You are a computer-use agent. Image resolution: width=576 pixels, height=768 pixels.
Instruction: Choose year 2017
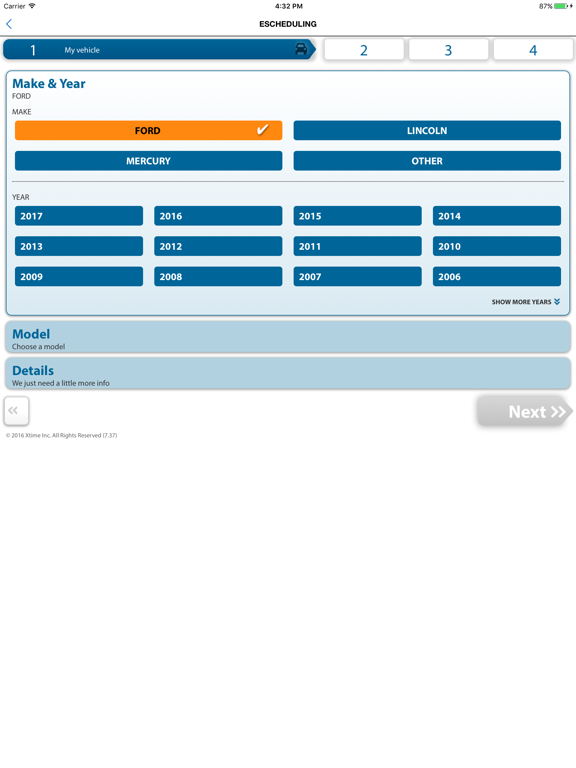[x=79, y=216]
